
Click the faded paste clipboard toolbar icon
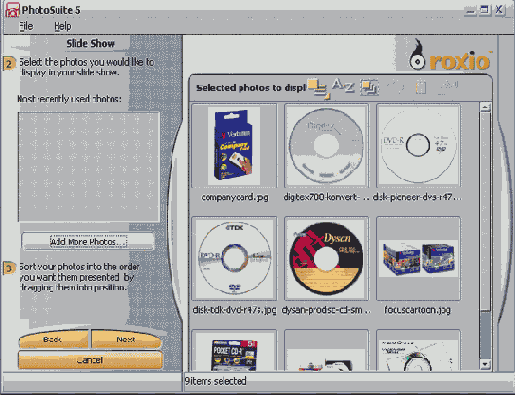[421, 87]
